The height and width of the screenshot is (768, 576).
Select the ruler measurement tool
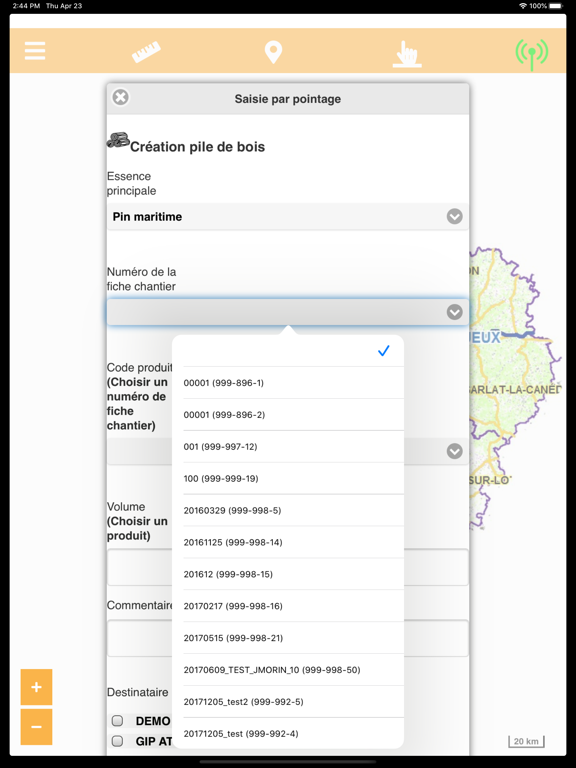[146, 52]
